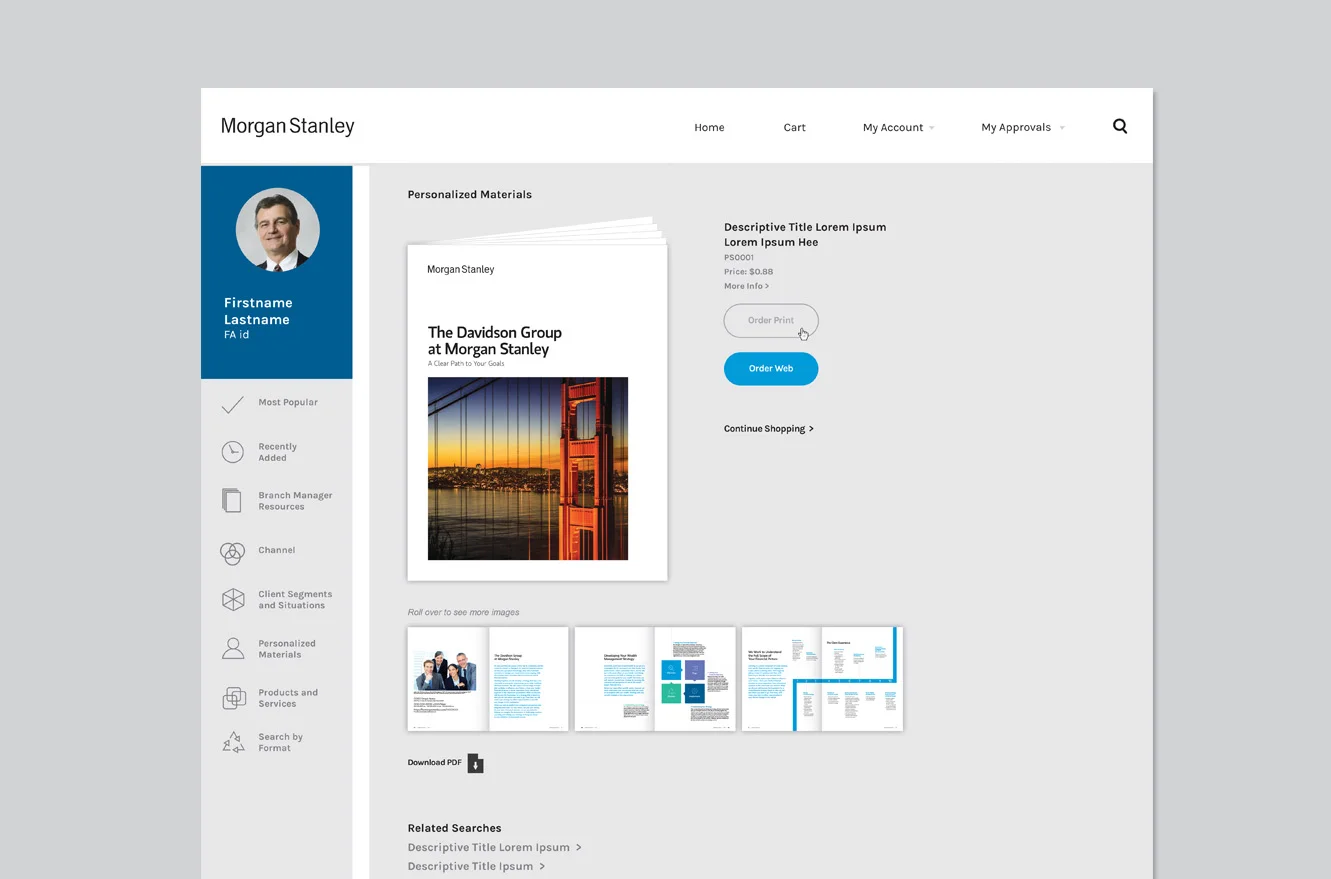Open the thumbnail spread with team photo

[x=488, y=679]
